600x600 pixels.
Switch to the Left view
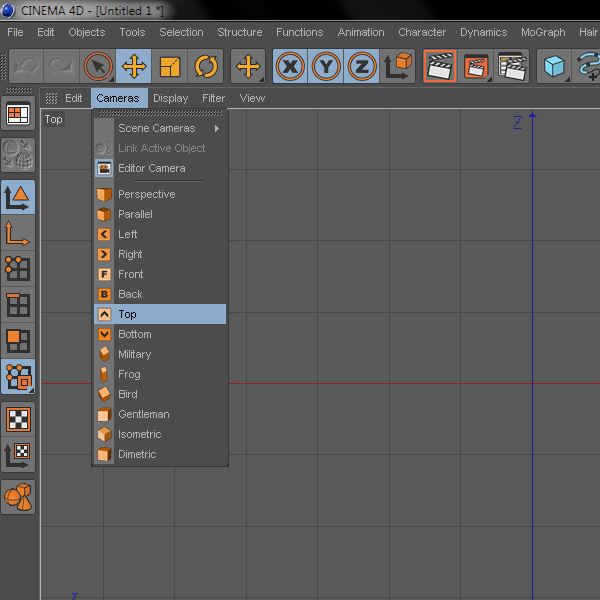coord(160,234)
